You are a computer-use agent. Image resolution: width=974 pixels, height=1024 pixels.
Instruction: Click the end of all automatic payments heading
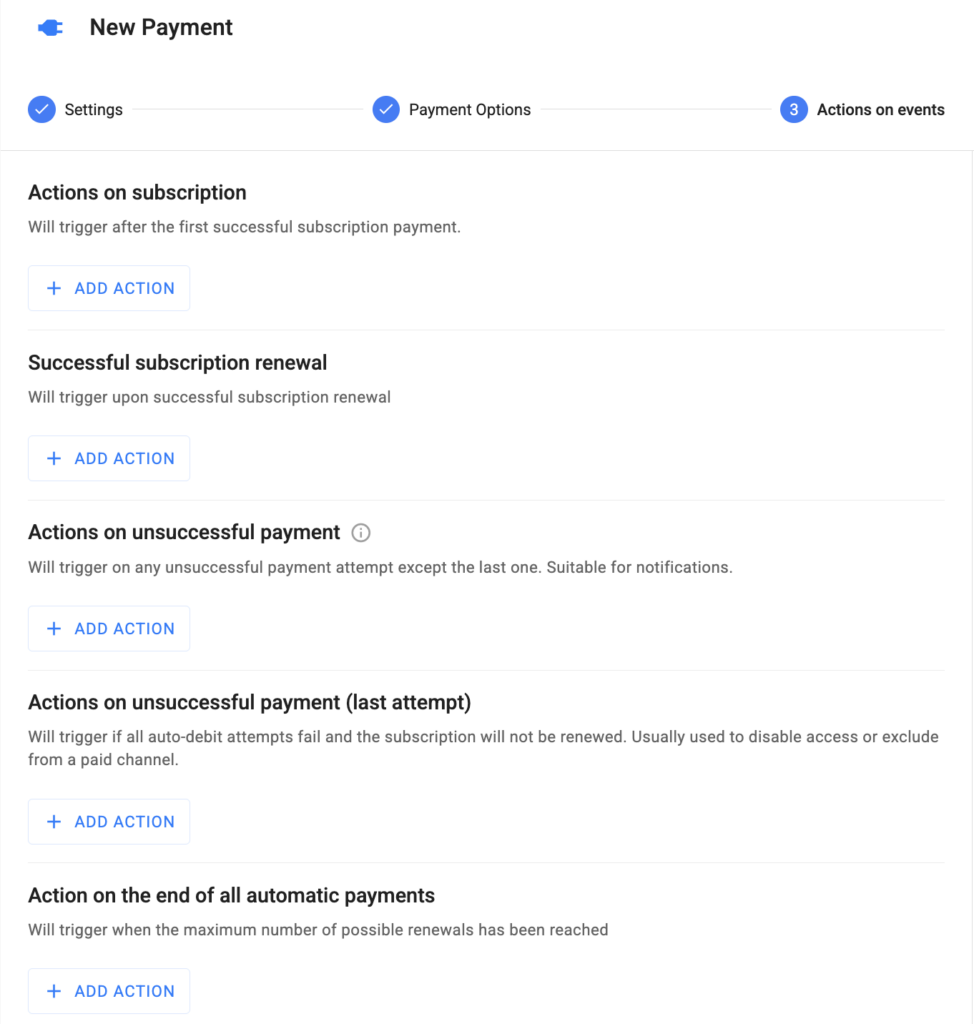pyautogui.click(x=231, y=895)
